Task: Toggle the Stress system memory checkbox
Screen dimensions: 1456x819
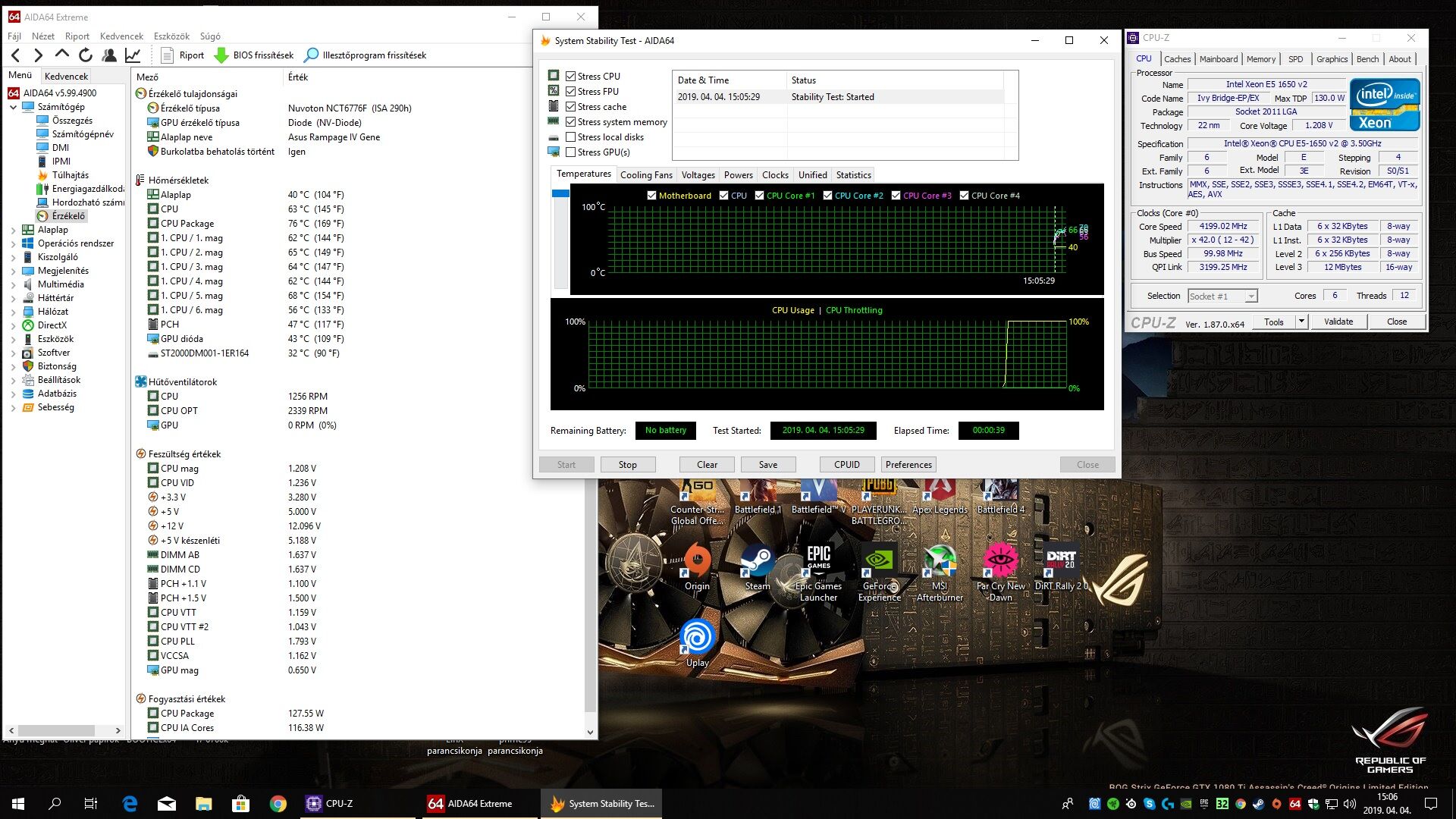Action: (x=570, y=121)
